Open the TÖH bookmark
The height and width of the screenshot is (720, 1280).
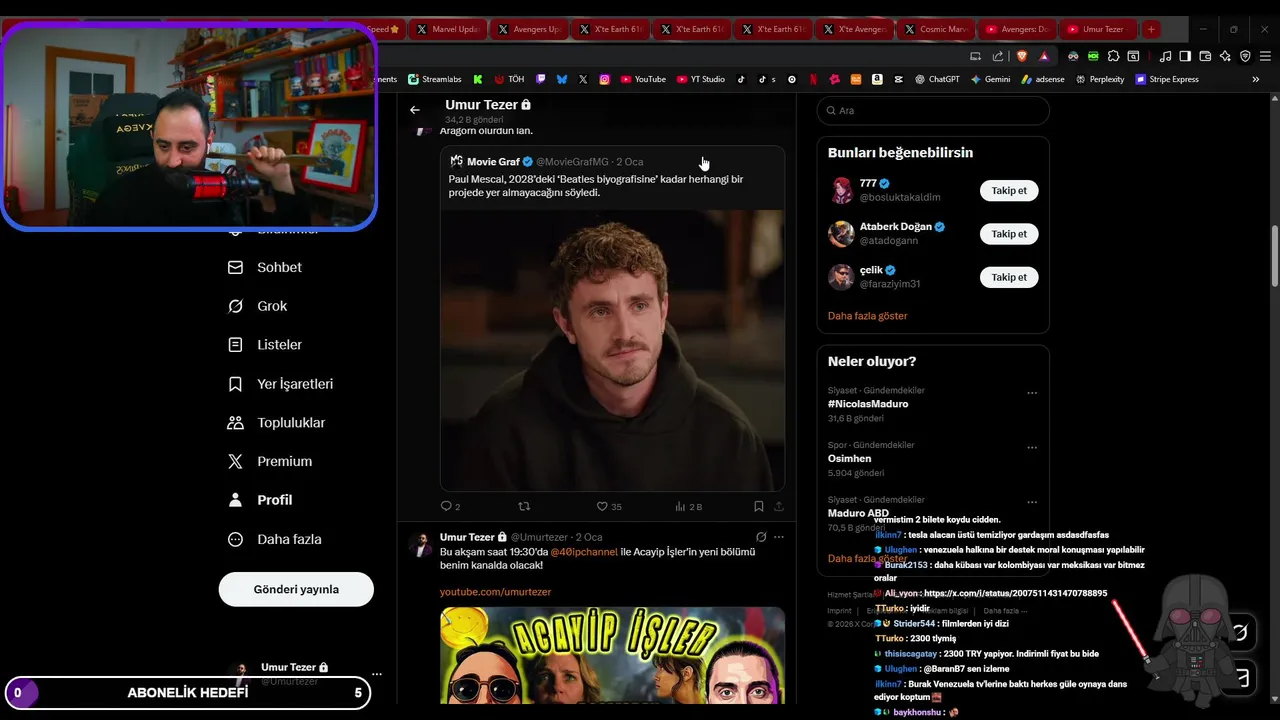[x=509, y=79]
